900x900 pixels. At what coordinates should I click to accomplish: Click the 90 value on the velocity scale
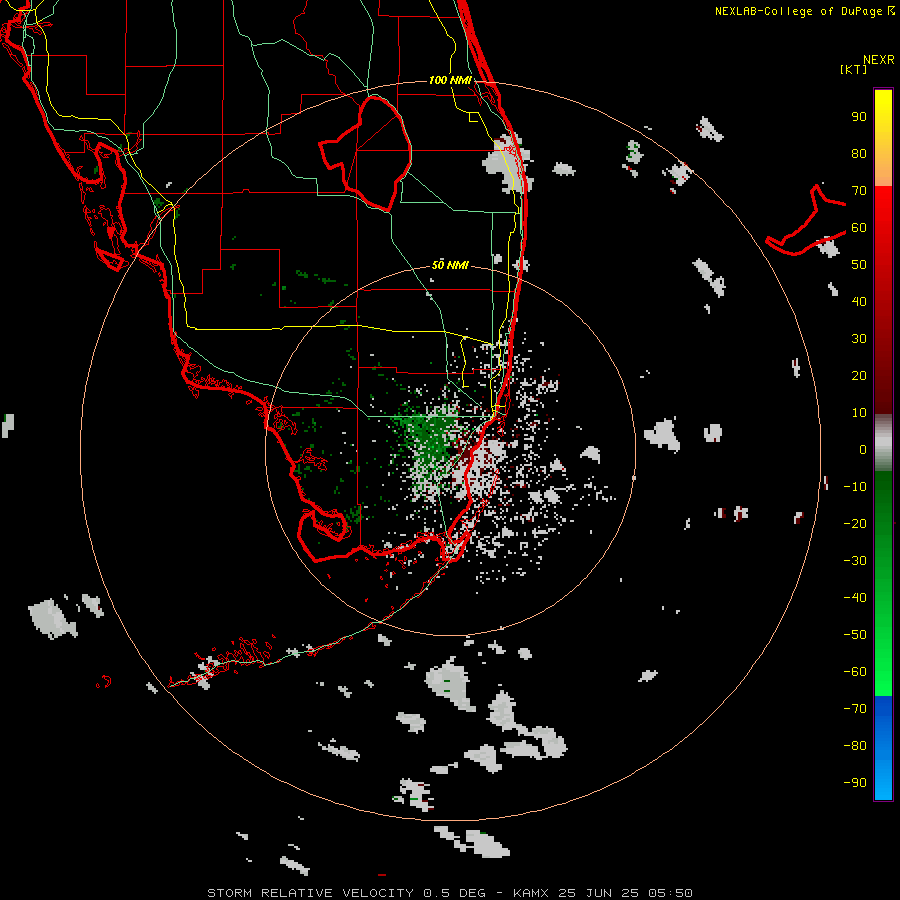tap(859, 117)
